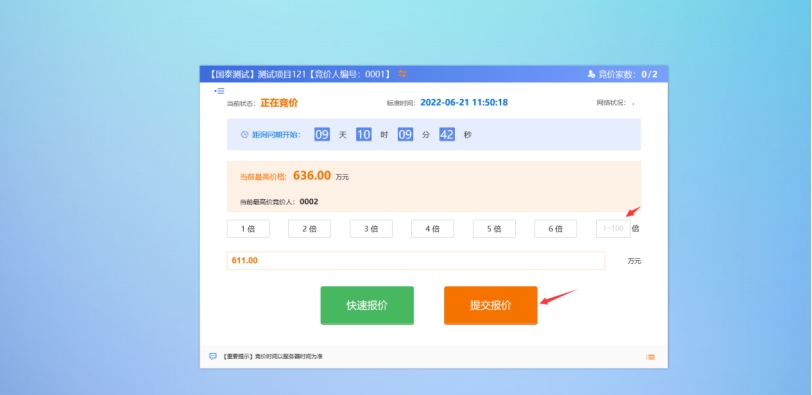Viewport: 812px width, 395px height.
Task: Select the 3倍 multiplier button
Action: (371, 229)
